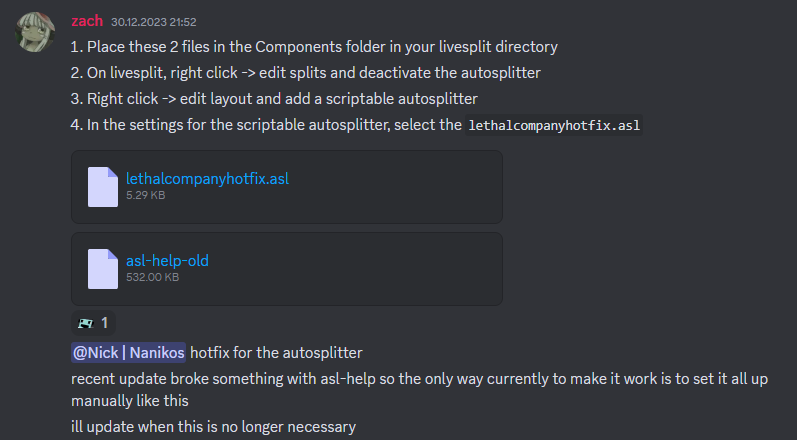
Task: Click step 2 about deactivating the autosplitter
Action: tap(305, 73)
